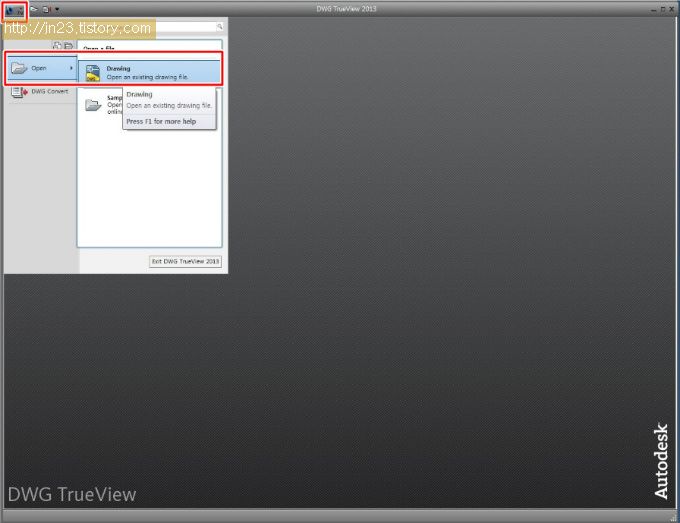The image size is (680, 523).
Task: Choose Drawing to open an existing file
Action: click(x=150, y=72)
